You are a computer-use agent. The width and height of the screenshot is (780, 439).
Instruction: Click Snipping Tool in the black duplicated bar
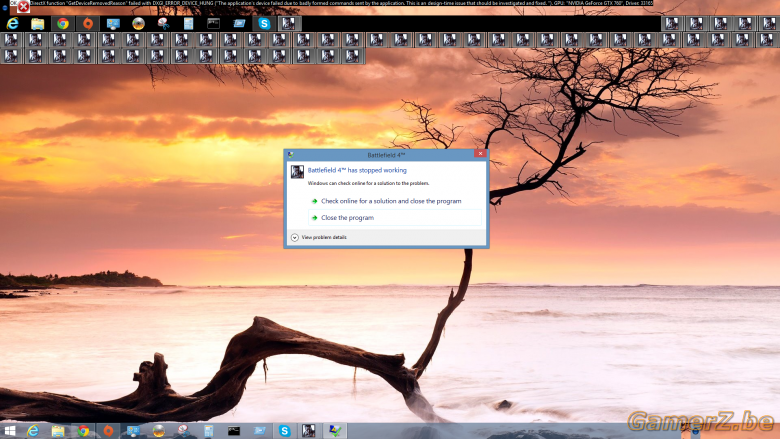click(163, 23)
